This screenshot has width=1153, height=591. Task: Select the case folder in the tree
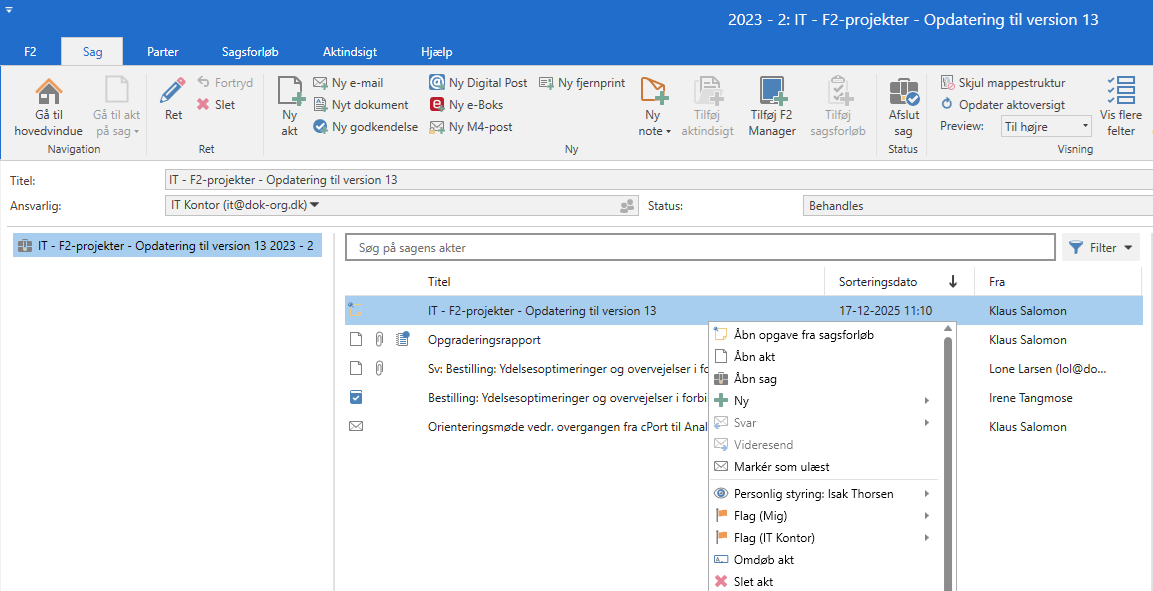coord(168,246)
